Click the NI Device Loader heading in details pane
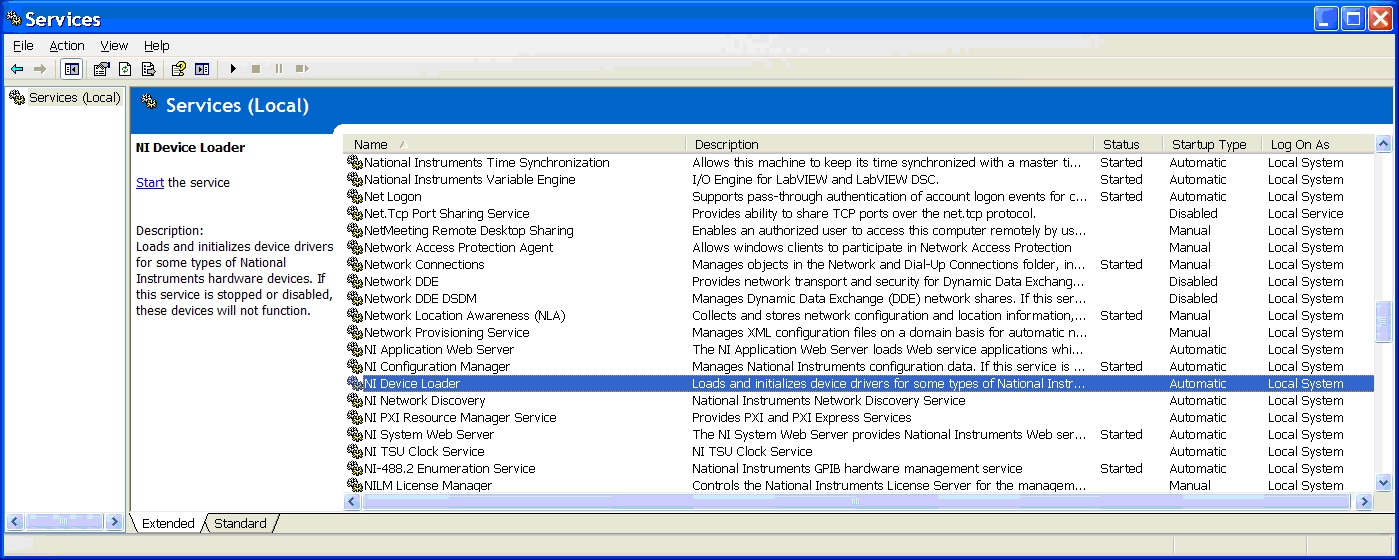The width and height of the screenshot is (1399, 560). point(190,147)
